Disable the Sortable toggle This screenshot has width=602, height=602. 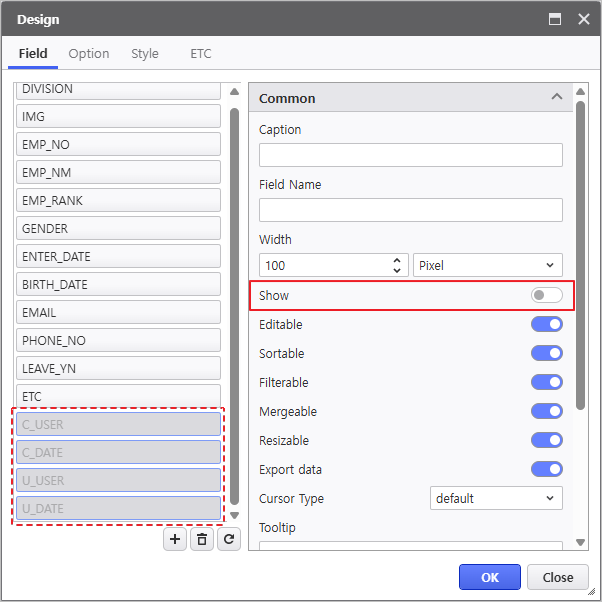tap(546, 354)
